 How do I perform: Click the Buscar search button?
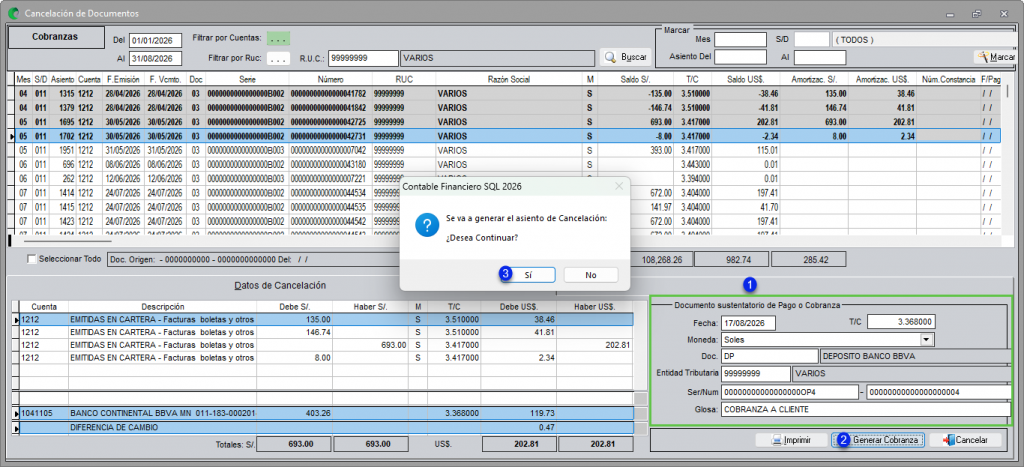625,57
